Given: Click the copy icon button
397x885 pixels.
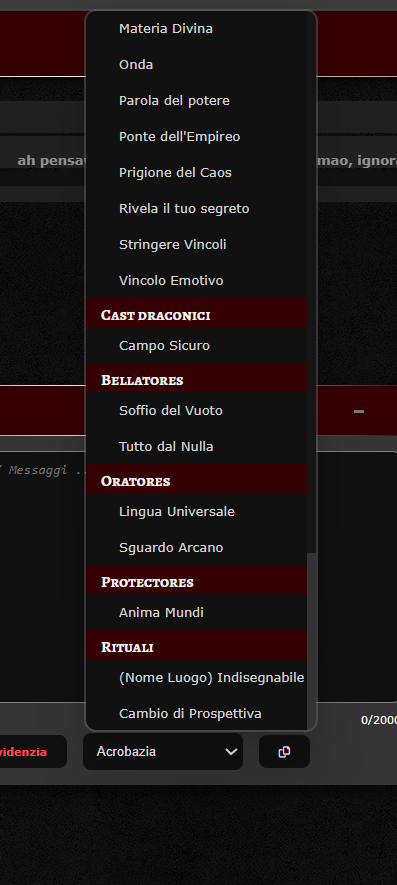Looking at the screenshot, I should (x=284, y=751).
